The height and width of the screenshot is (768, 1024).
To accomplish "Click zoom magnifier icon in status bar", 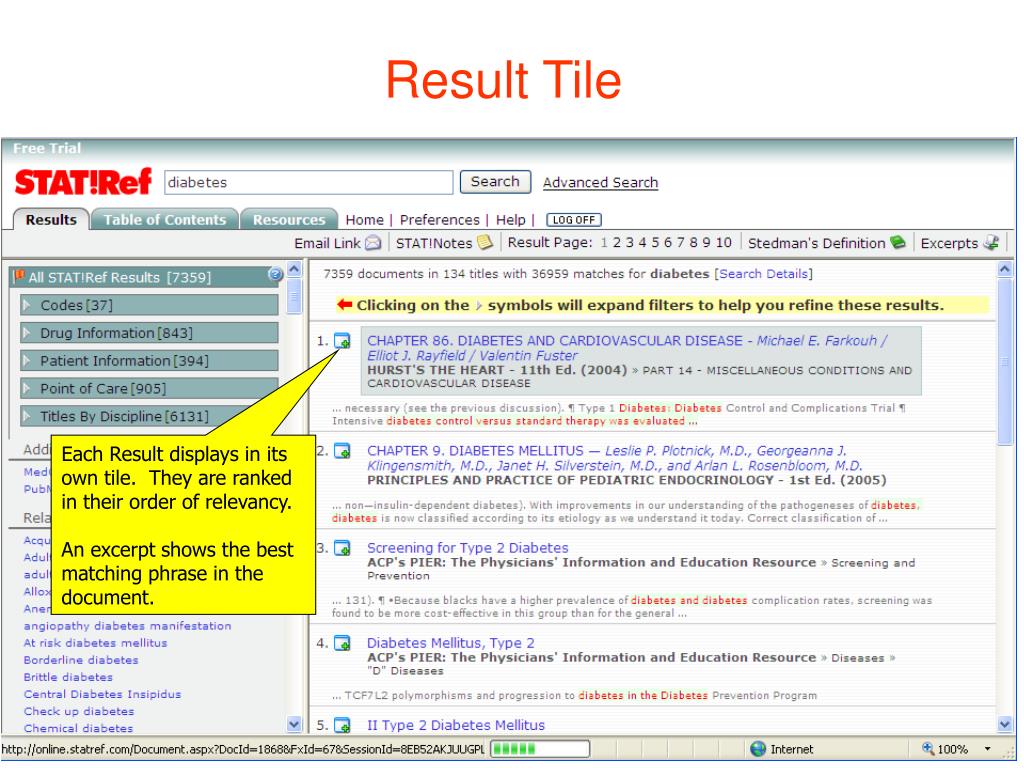I will (928, 748).
